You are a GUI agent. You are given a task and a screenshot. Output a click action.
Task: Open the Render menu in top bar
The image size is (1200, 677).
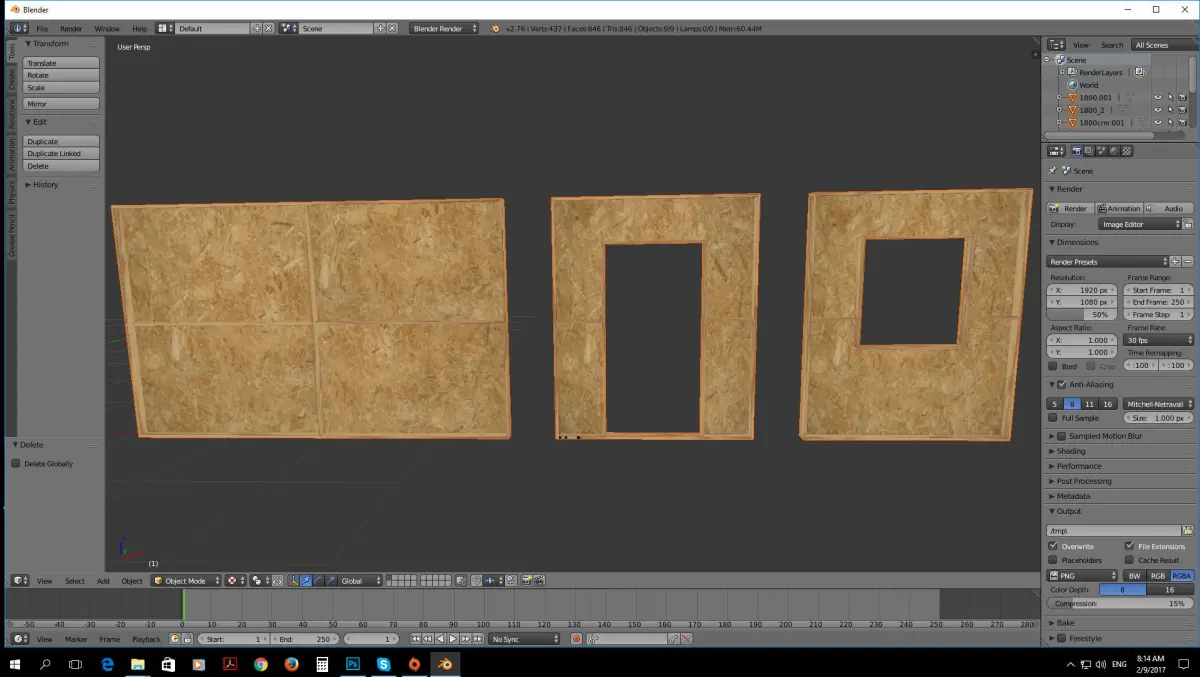click(x=71, y=29)
